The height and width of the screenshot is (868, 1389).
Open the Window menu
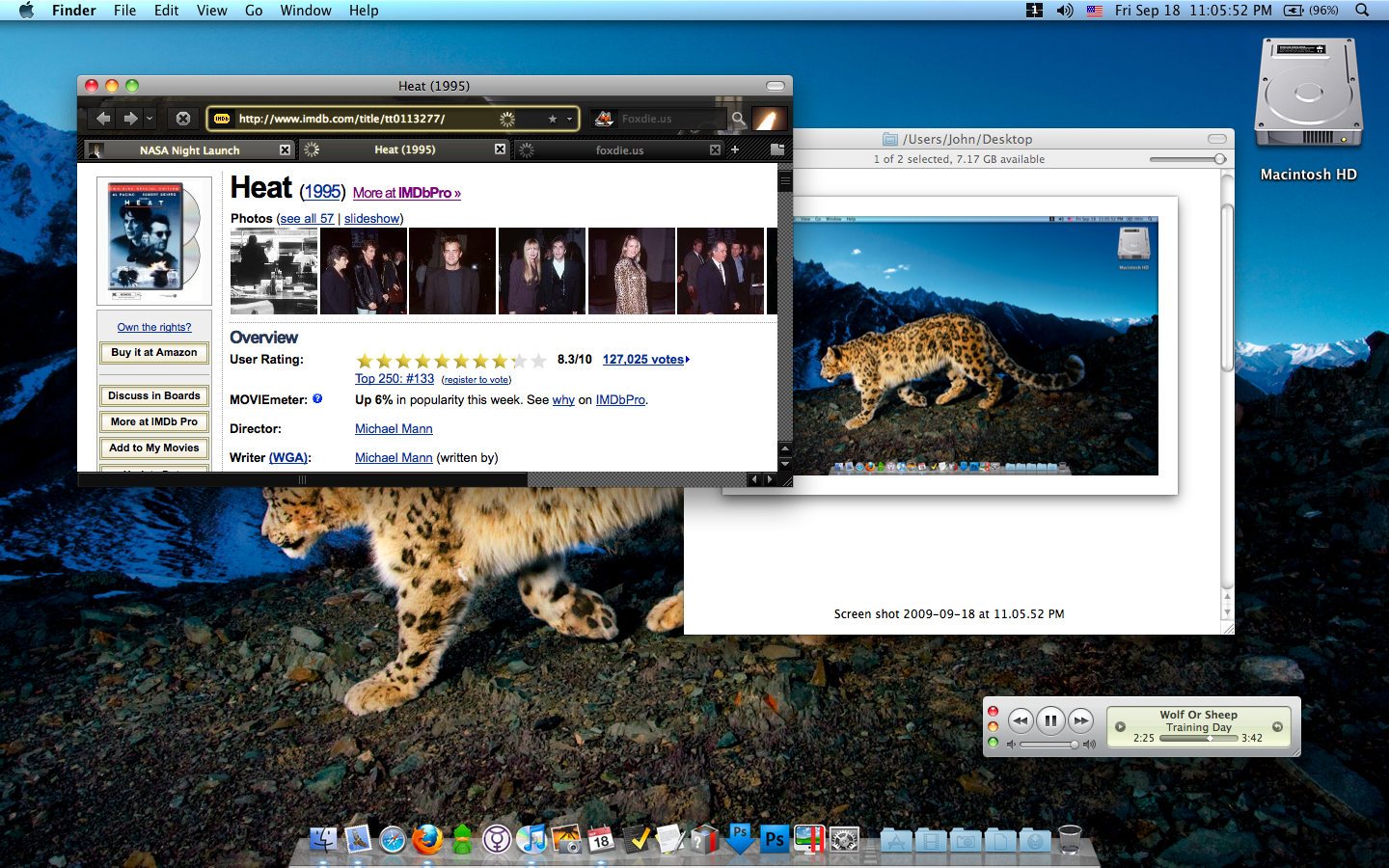[306, 11]
